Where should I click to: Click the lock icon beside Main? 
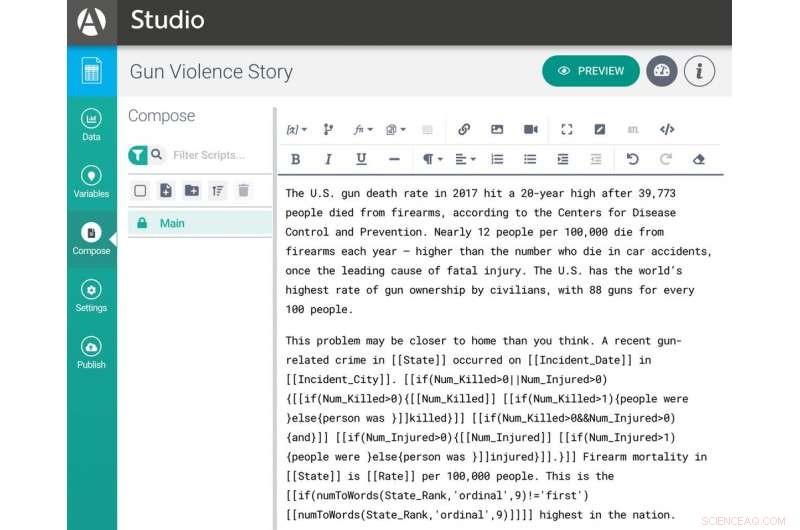tap(142, 223)
